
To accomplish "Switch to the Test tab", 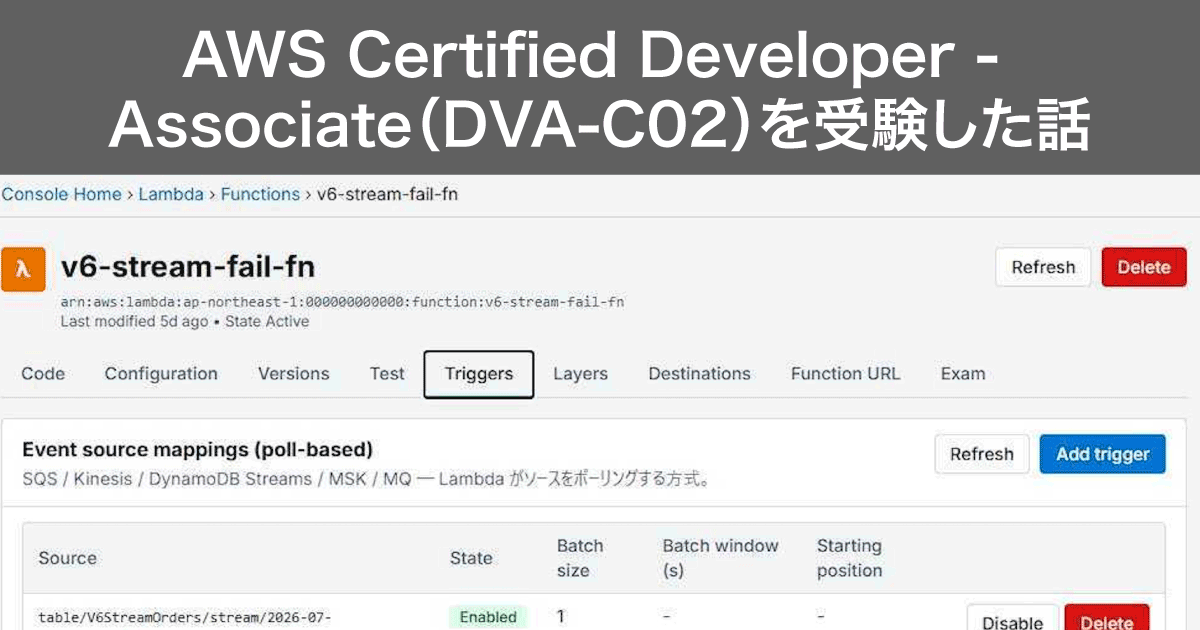I will pos(387,374).
